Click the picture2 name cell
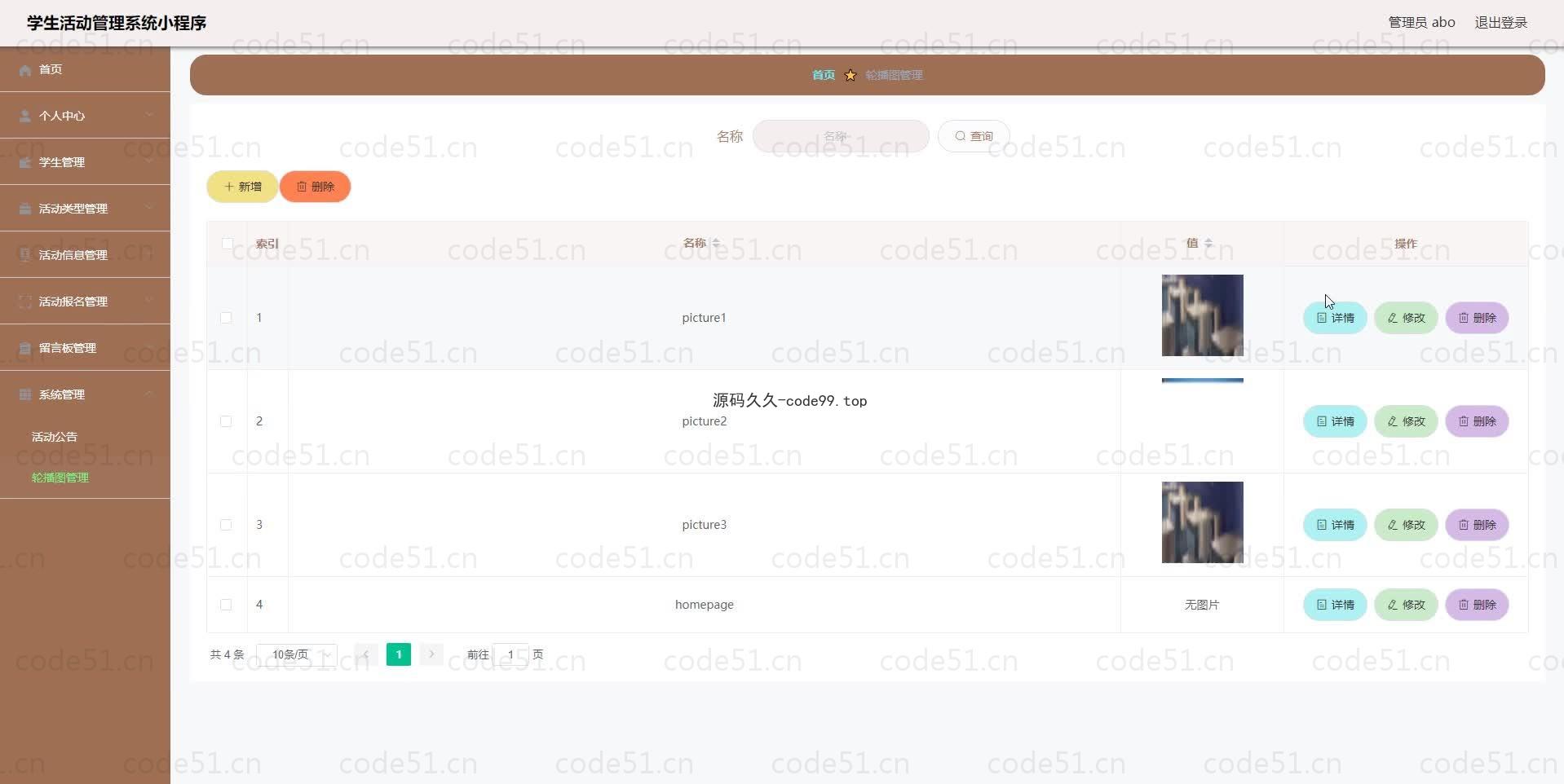1564x784 pixels. (705, 421)
